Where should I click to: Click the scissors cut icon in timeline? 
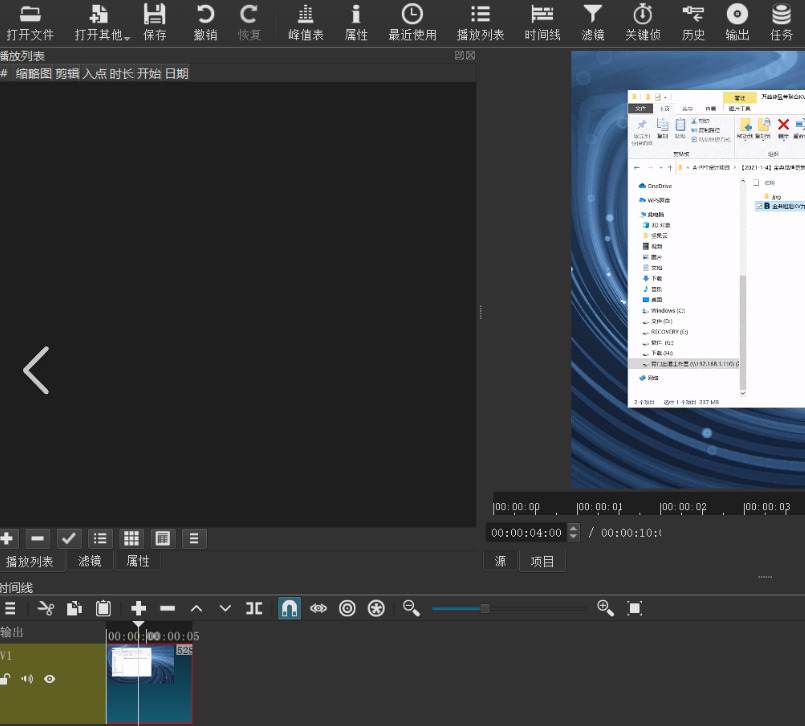pyautogui.click(x=46, y=608)
